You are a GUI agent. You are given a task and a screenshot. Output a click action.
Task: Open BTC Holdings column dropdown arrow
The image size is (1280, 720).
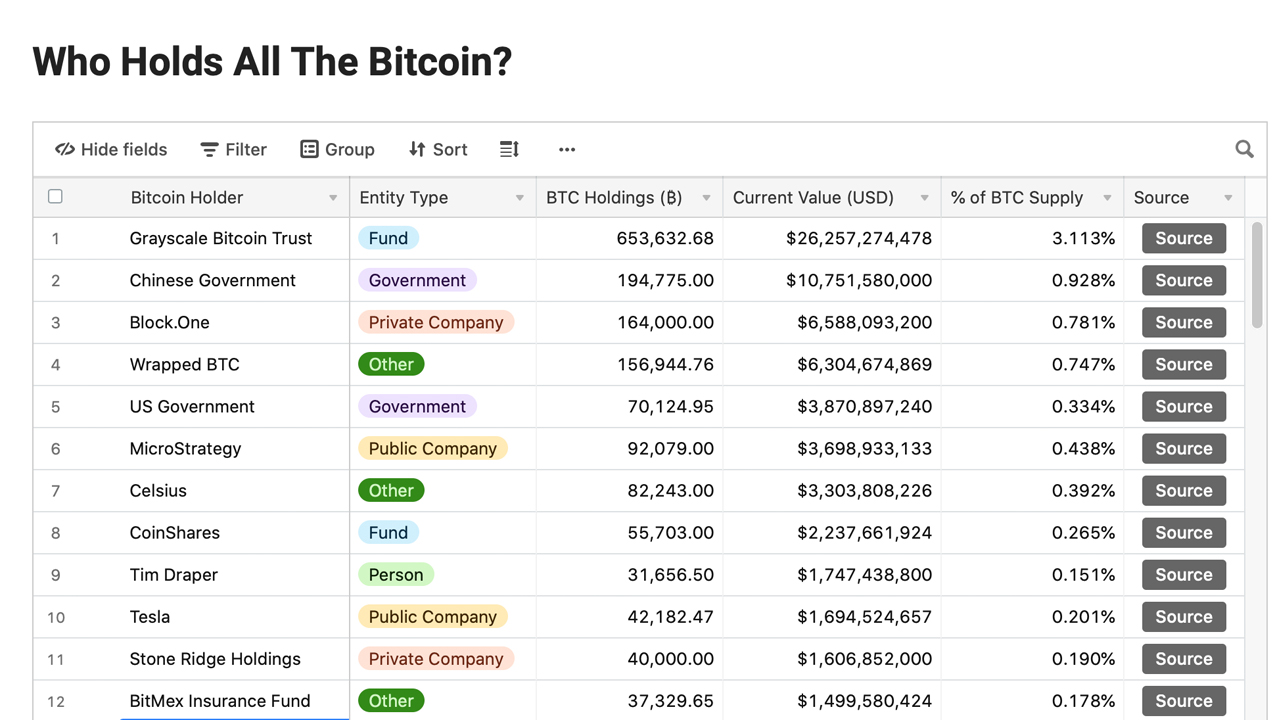point(706,198)
